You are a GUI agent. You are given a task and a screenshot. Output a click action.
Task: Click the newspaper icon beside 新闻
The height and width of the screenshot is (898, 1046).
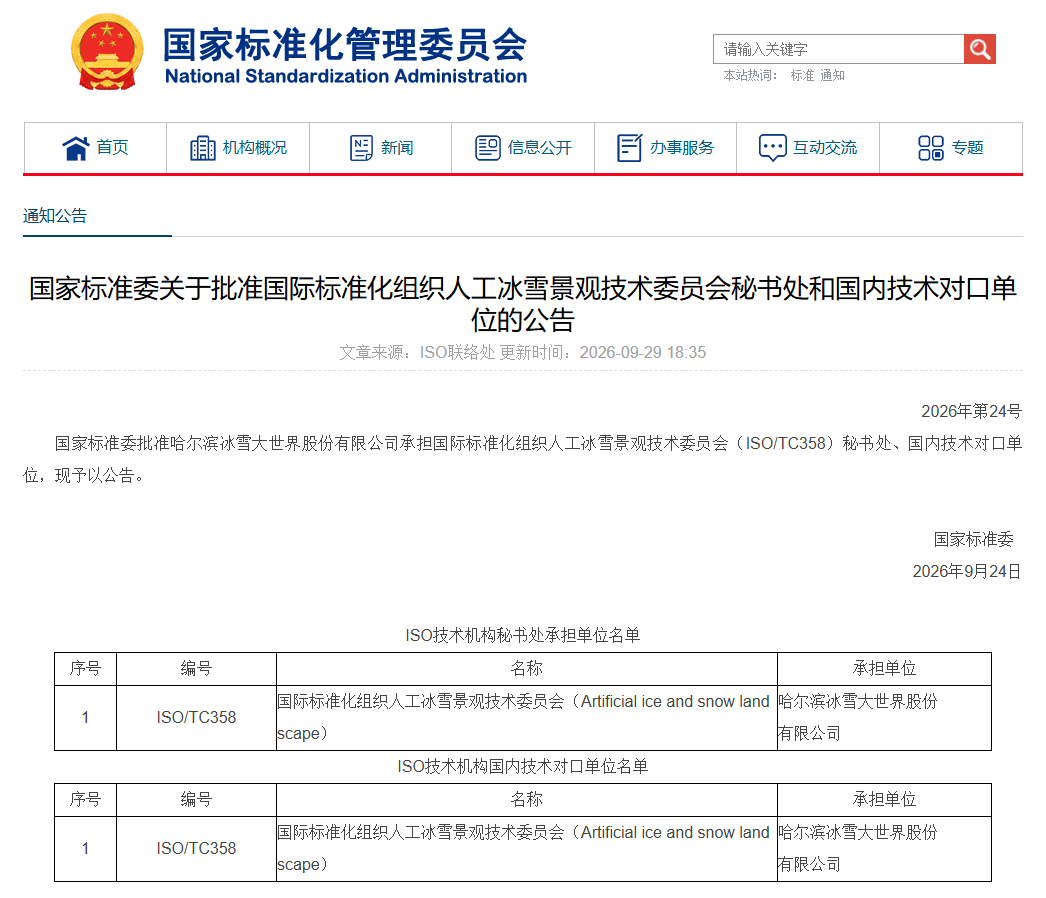pos(361,147)
